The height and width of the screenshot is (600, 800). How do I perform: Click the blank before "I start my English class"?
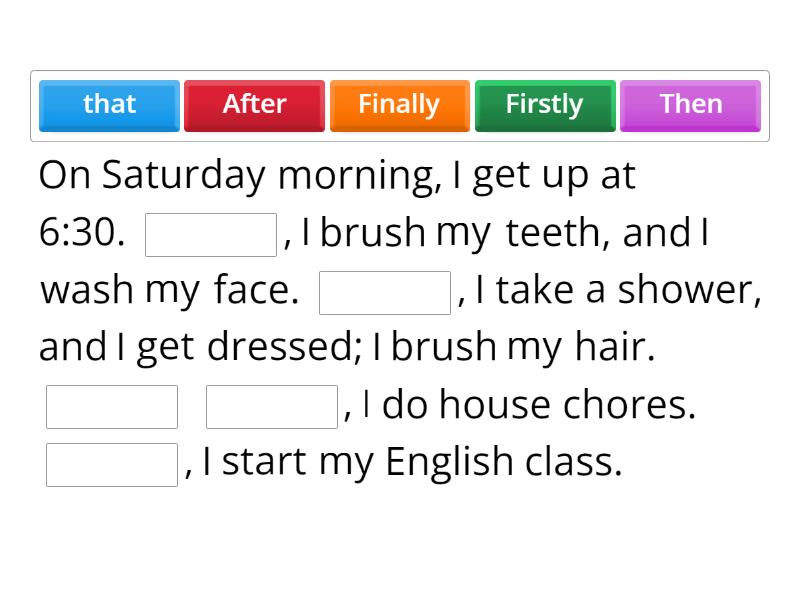(x=111, y=461)
